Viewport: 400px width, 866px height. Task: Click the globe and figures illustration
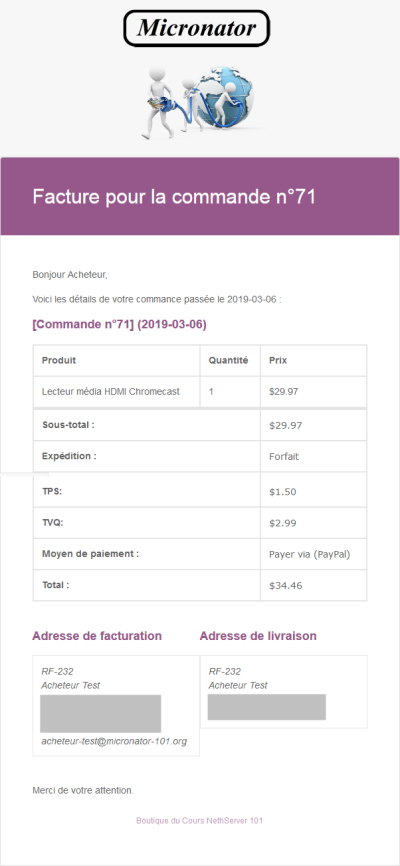(201, 102)
